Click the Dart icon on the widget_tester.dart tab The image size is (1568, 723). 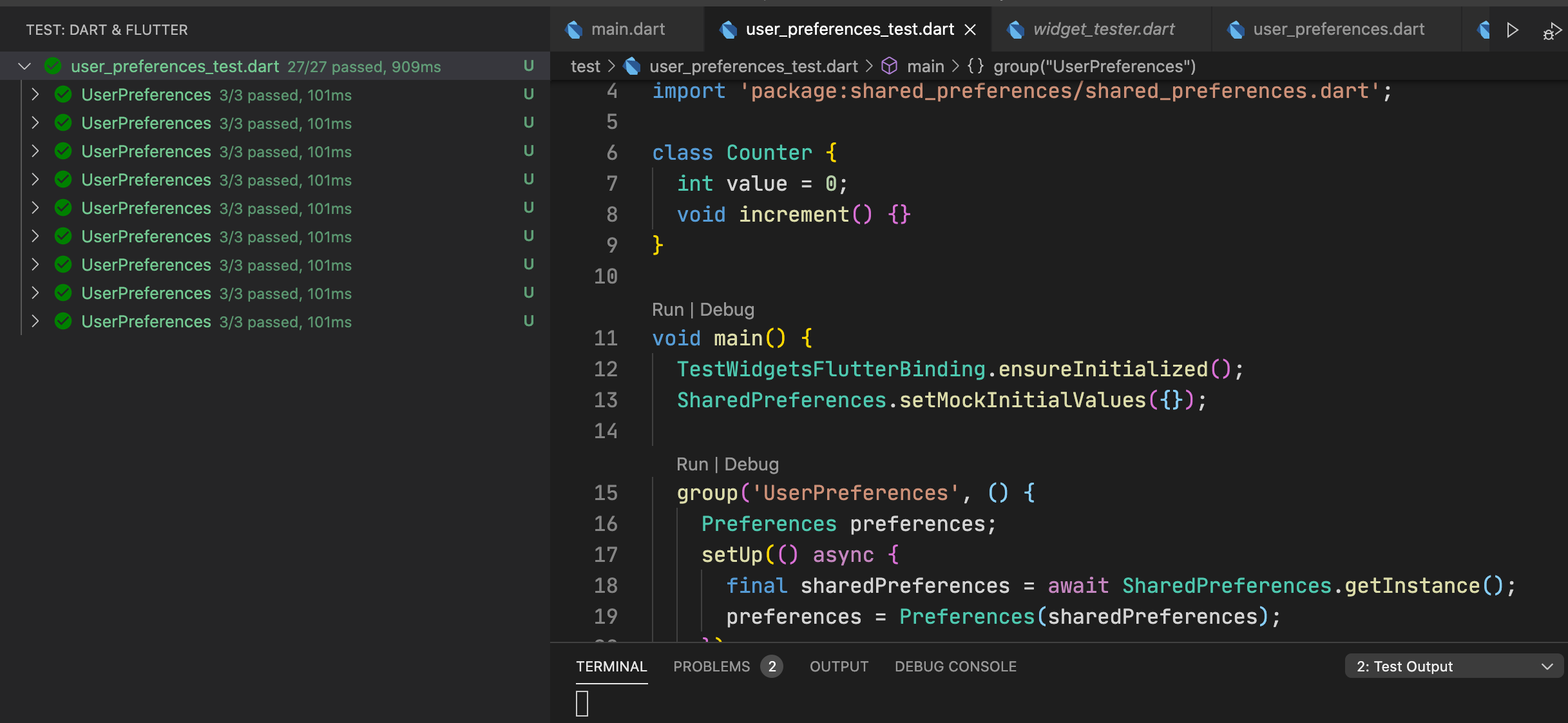[1015, 29]
